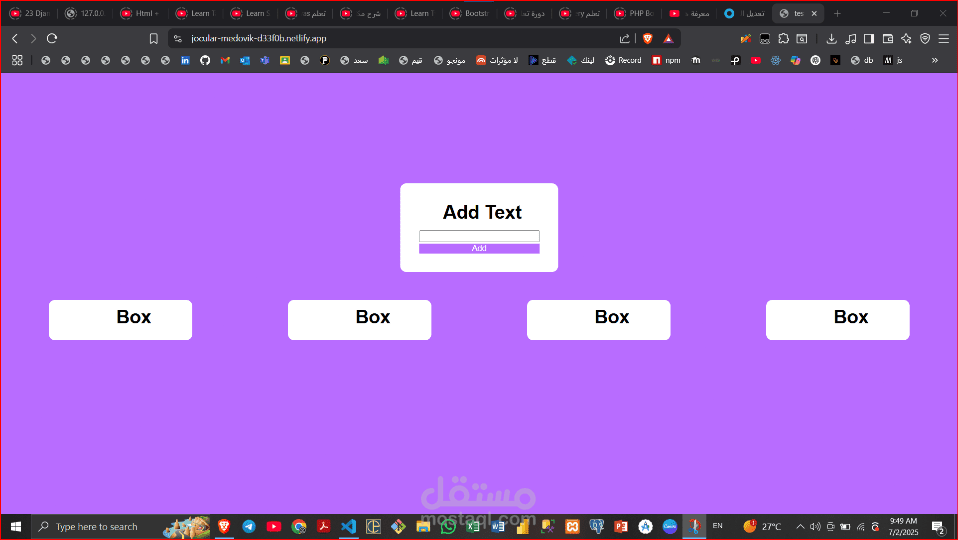Viewport: 958px width, 540px height.
Task: Open Excel from the taskbar
Action: coord(473,527)
